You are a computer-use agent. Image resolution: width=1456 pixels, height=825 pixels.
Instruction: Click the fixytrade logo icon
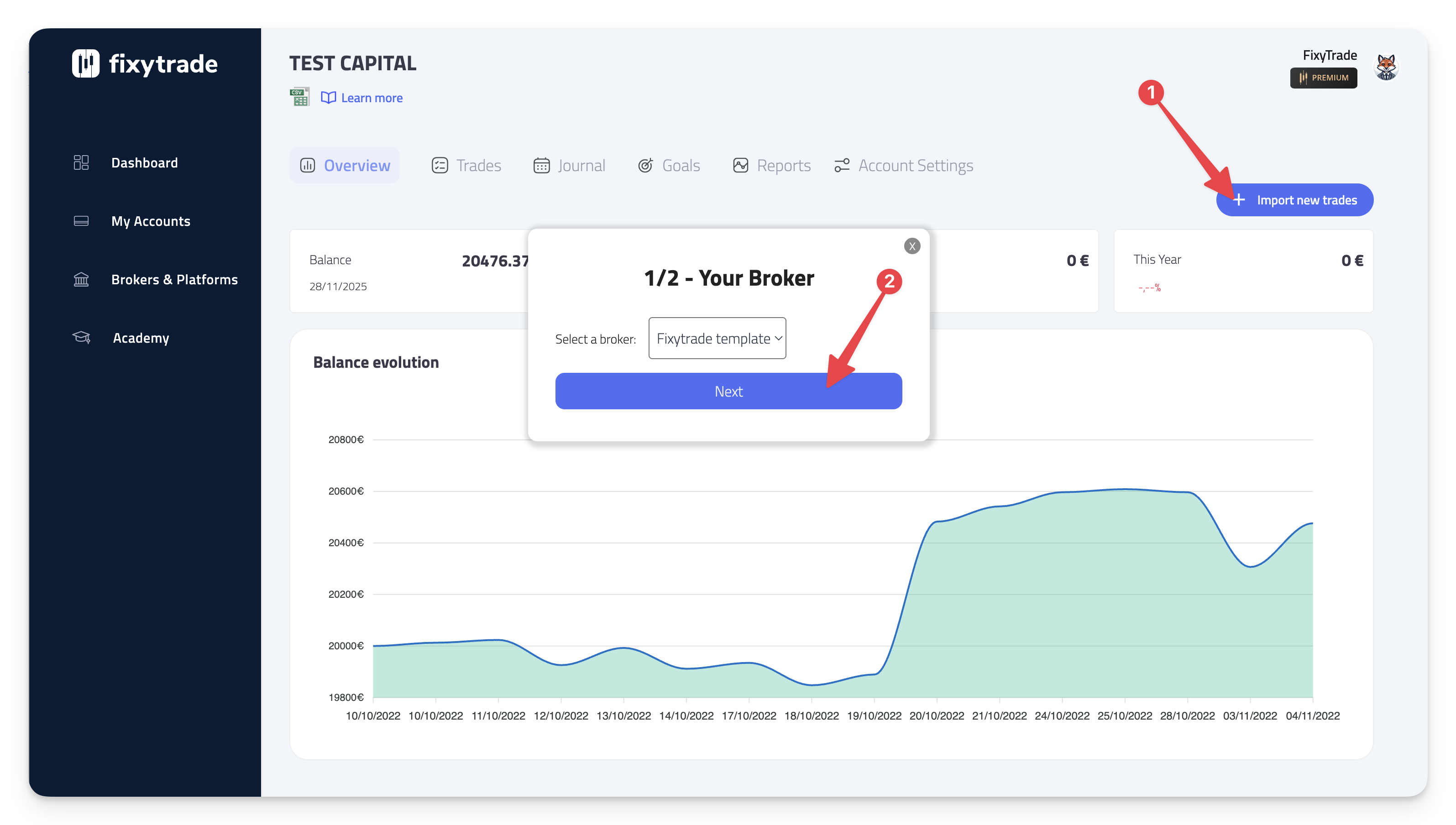(x=86, y=63)
